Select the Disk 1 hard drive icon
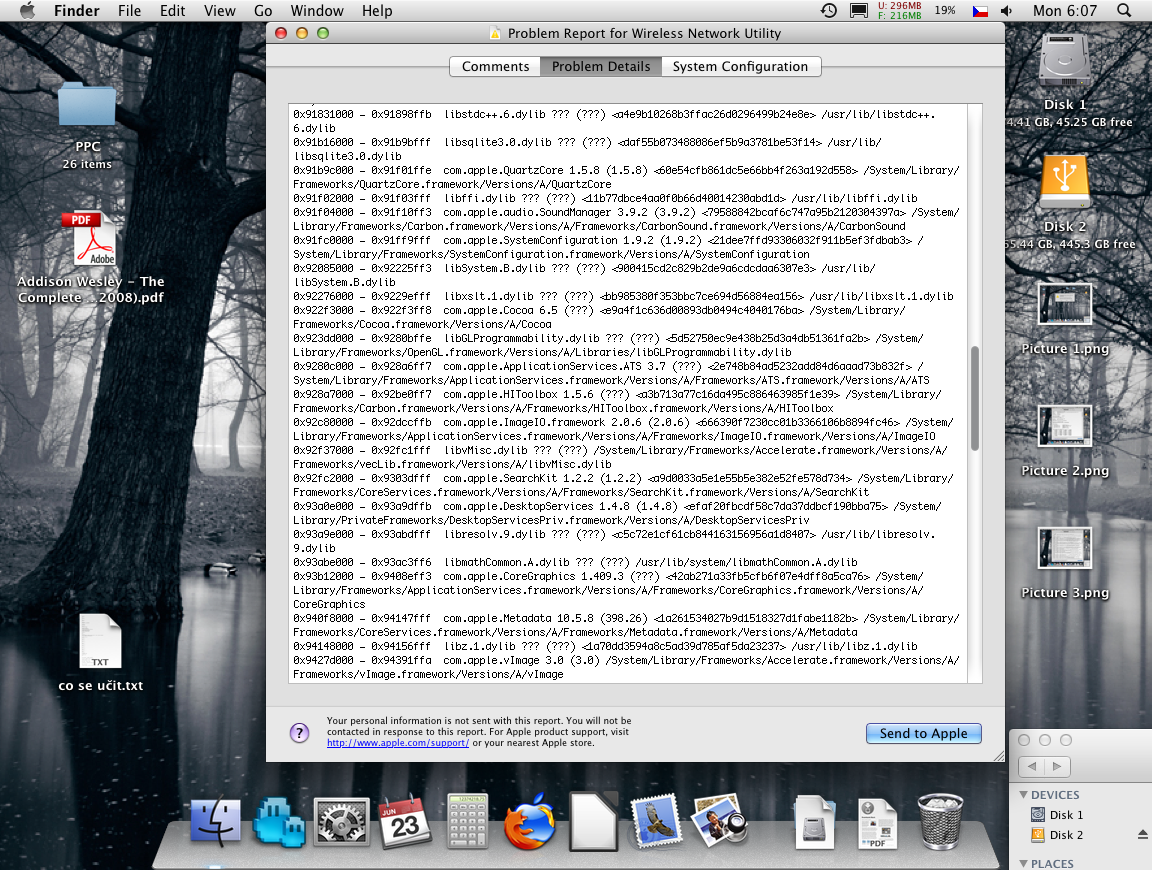This screenshot has height=870, width=1152. [1065, 62]
